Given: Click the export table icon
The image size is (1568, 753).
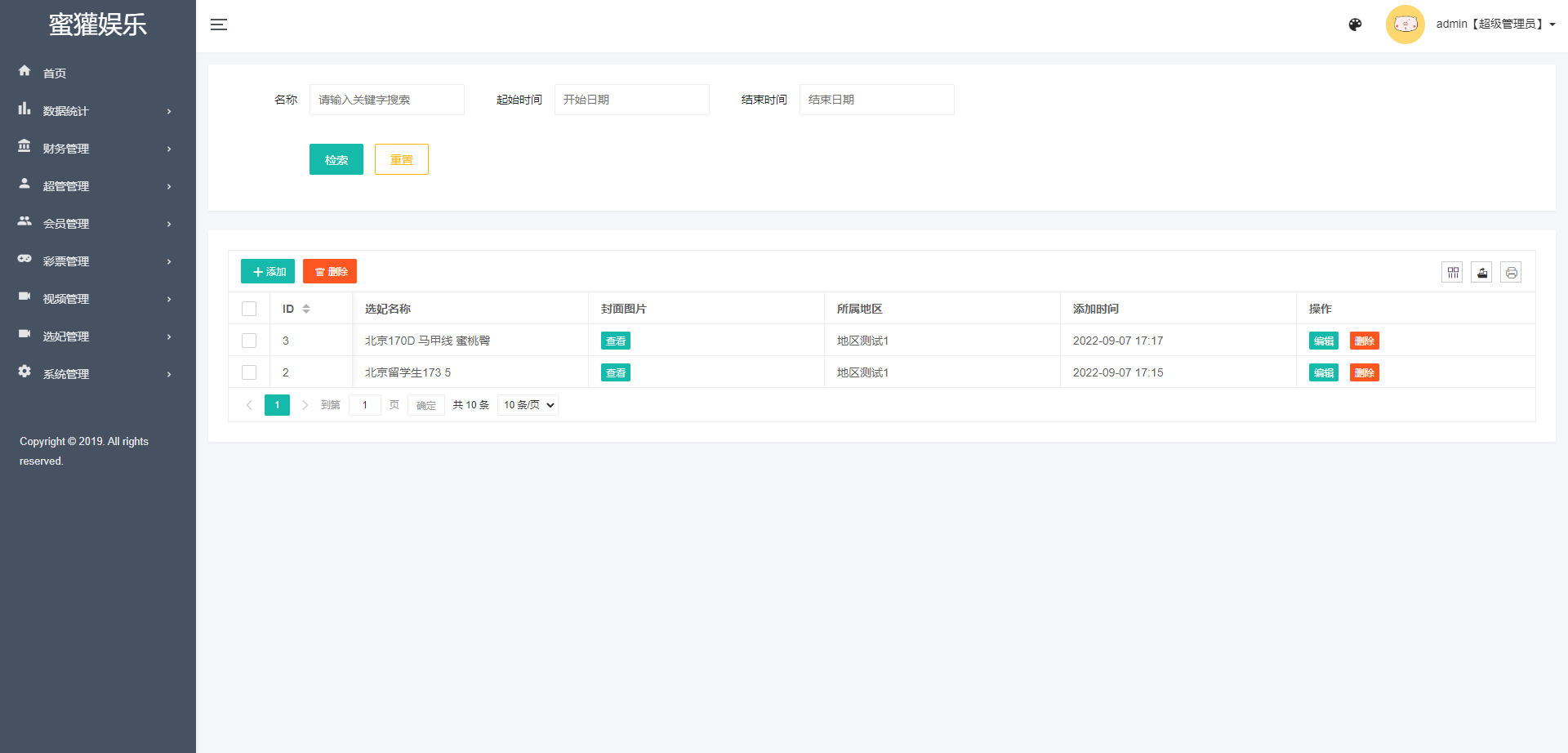Looking at the screenshot, I should click(x=1481, y=273).
